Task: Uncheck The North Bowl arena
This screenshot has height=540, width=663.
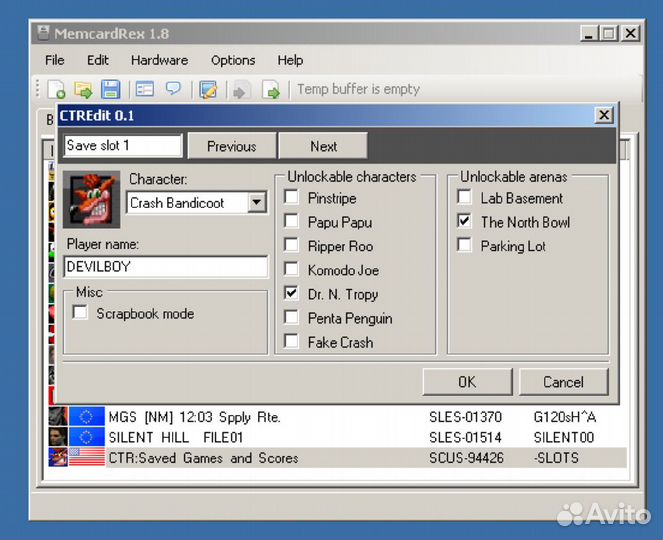Action: (464, 221)
